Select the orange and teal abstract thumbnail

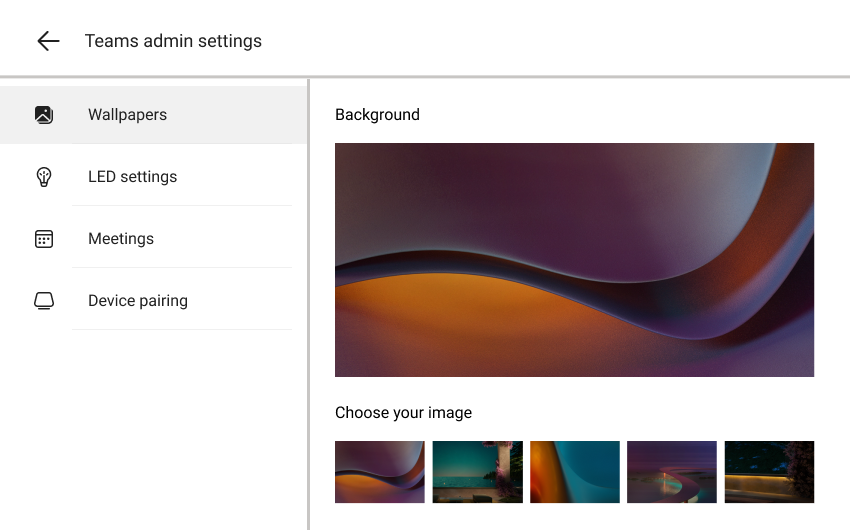(575, 472)
